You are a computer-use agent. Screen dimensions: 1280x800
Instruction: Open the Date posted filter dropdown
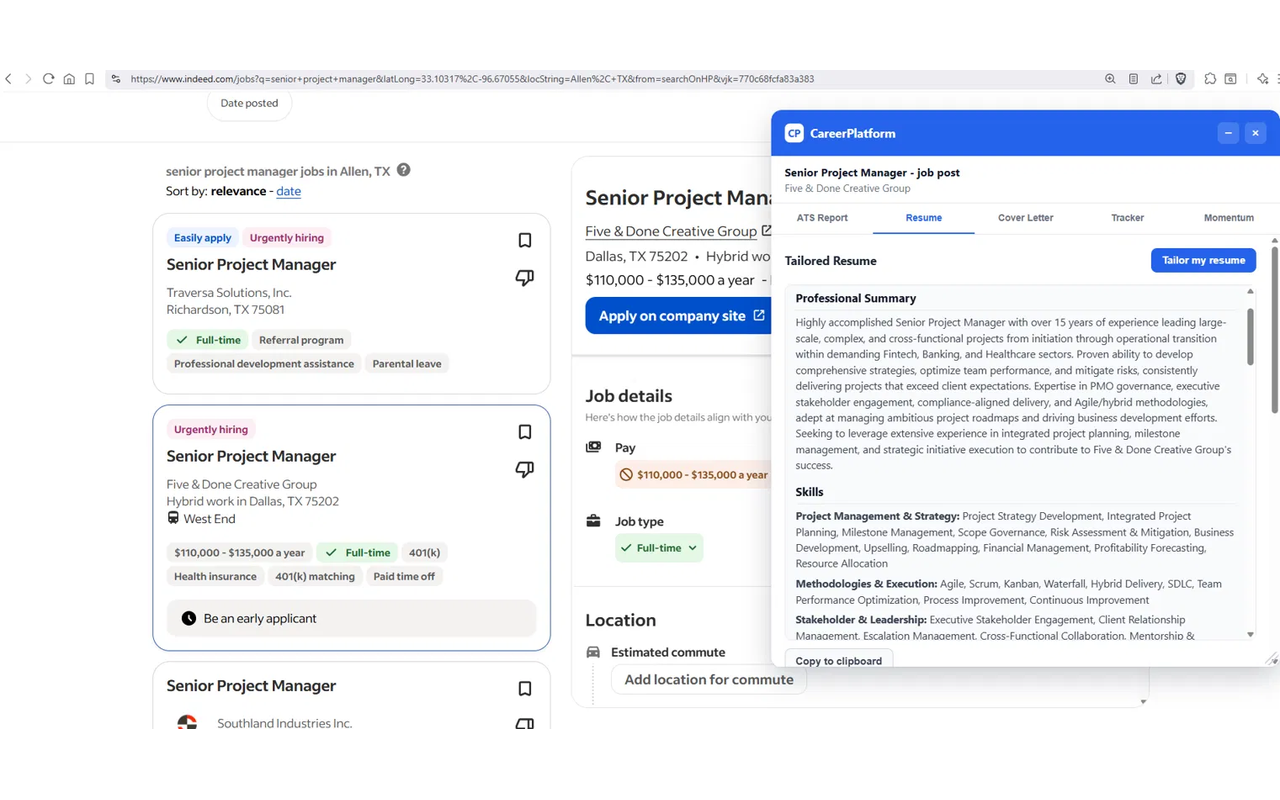tap(249, 103)
